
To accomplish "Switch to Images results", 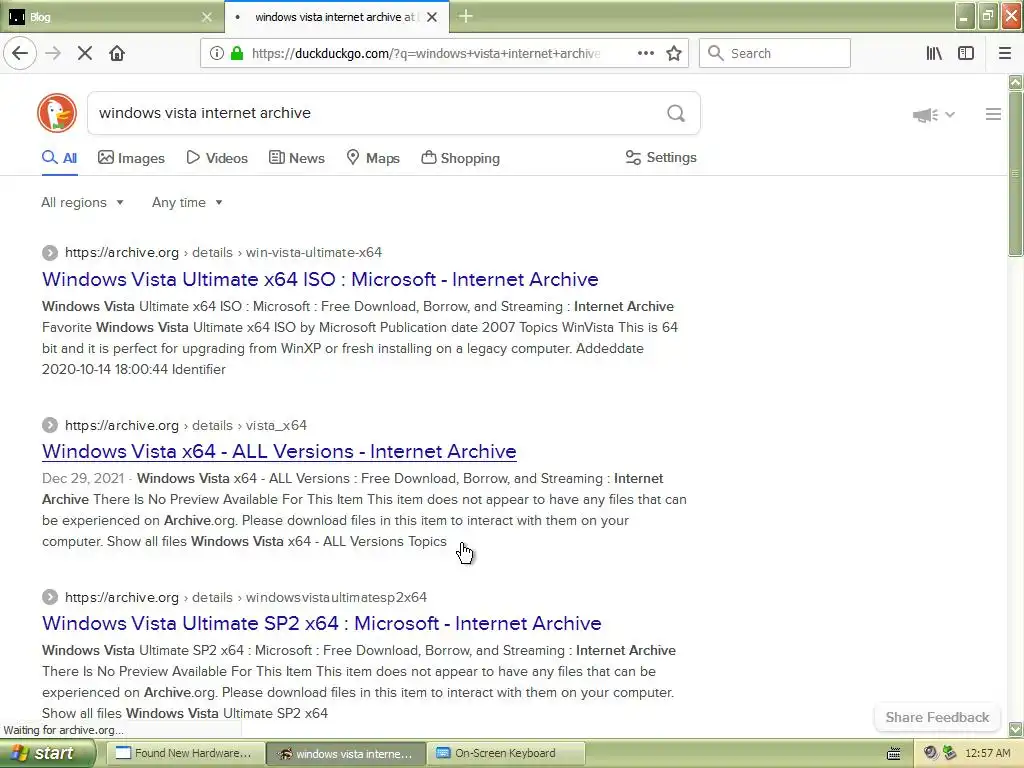I will coord(131,158).
